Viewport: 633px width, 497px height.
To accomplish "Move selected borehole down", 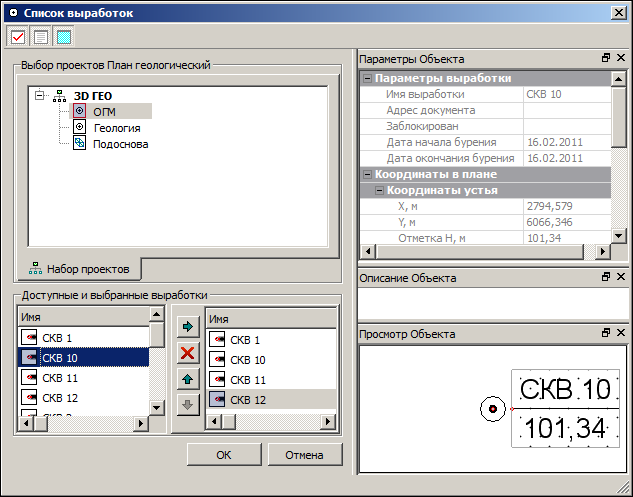I will [x=188, y=405].
